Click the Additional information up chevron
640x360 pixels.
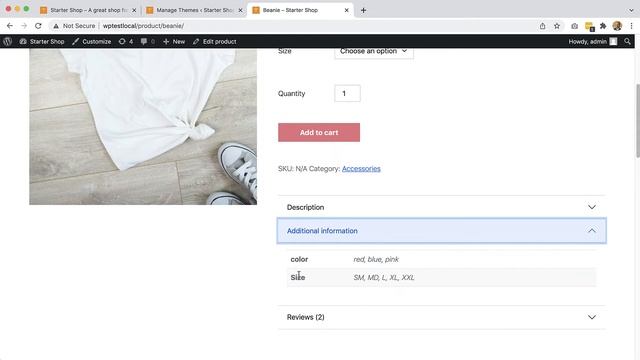pos(592,231)
